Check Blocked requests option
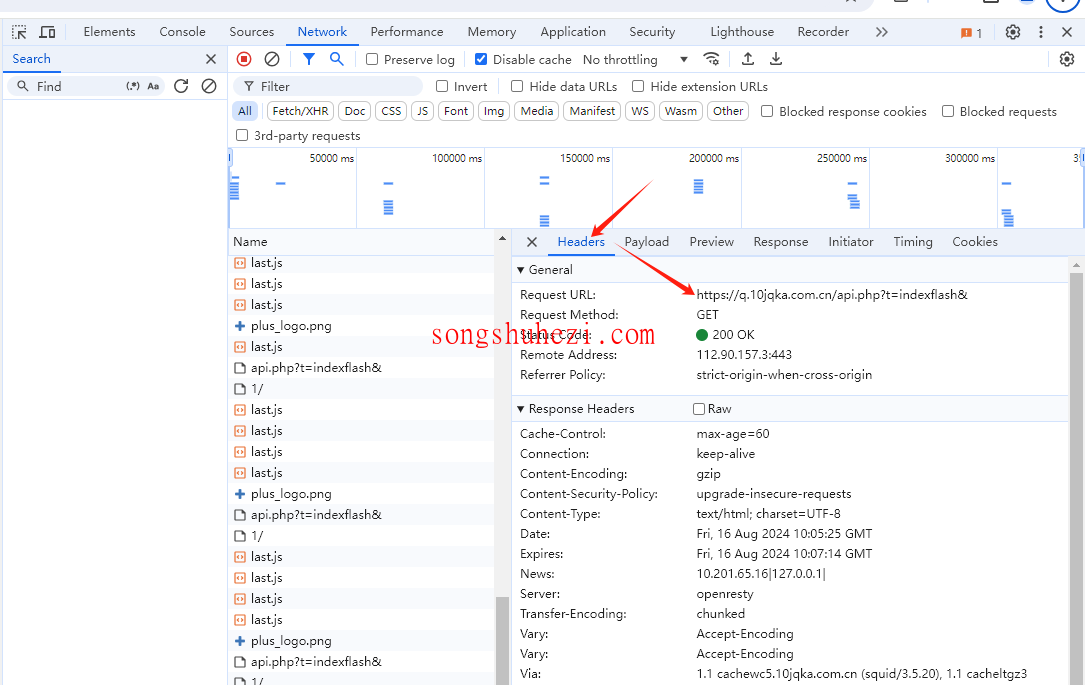Viewport: 1085px width, 685px height. pyautogui.click(x=948, y=111)
